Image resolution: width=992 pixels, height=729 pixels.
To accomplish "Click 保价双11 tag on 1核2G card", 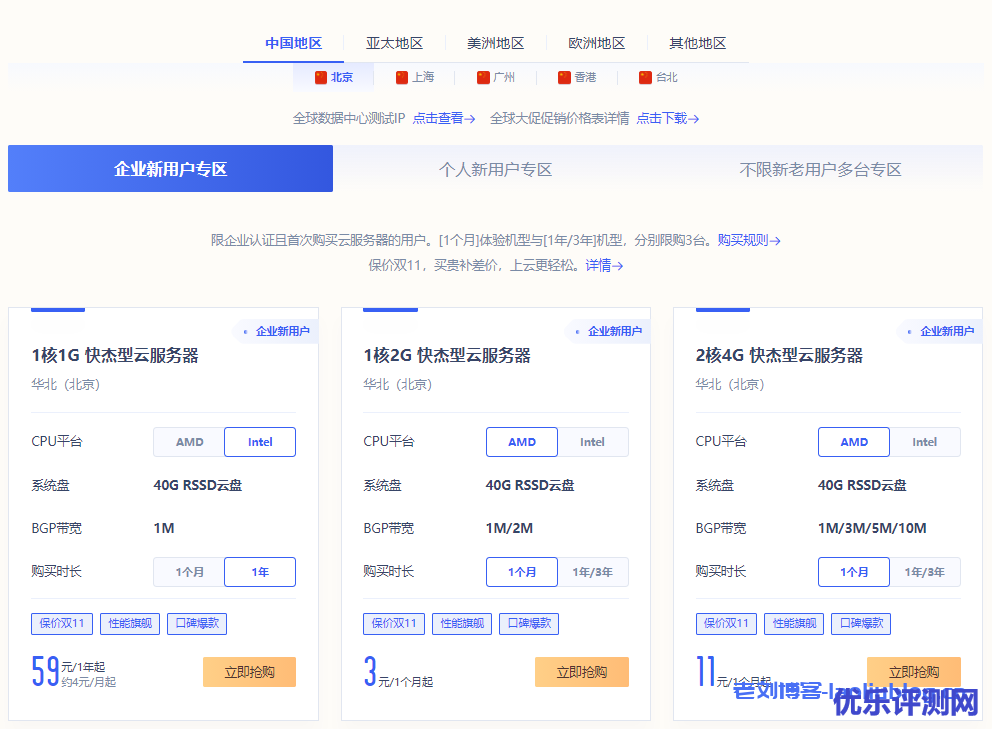I will tap(394, 624).
